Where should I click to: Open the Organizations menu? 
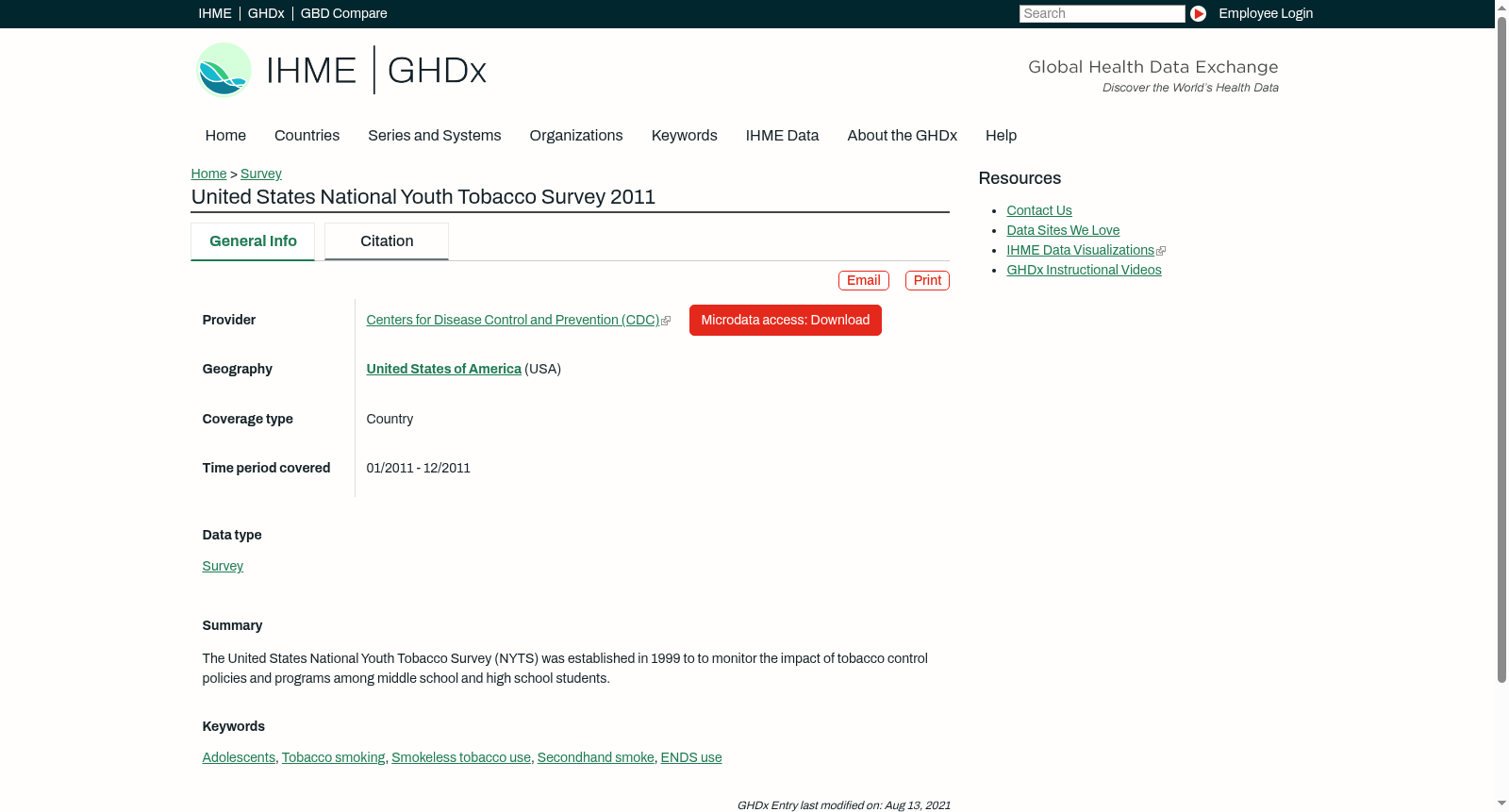click(x=576, y=135)
